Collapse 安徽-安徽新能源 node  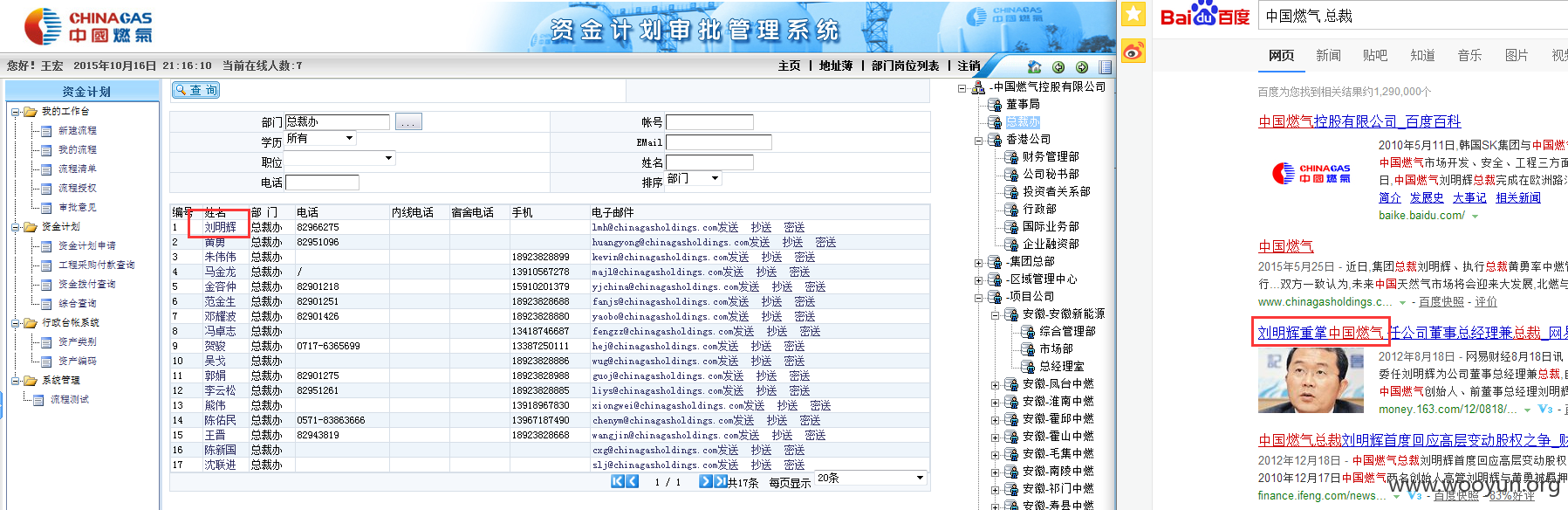coord(996,314)
